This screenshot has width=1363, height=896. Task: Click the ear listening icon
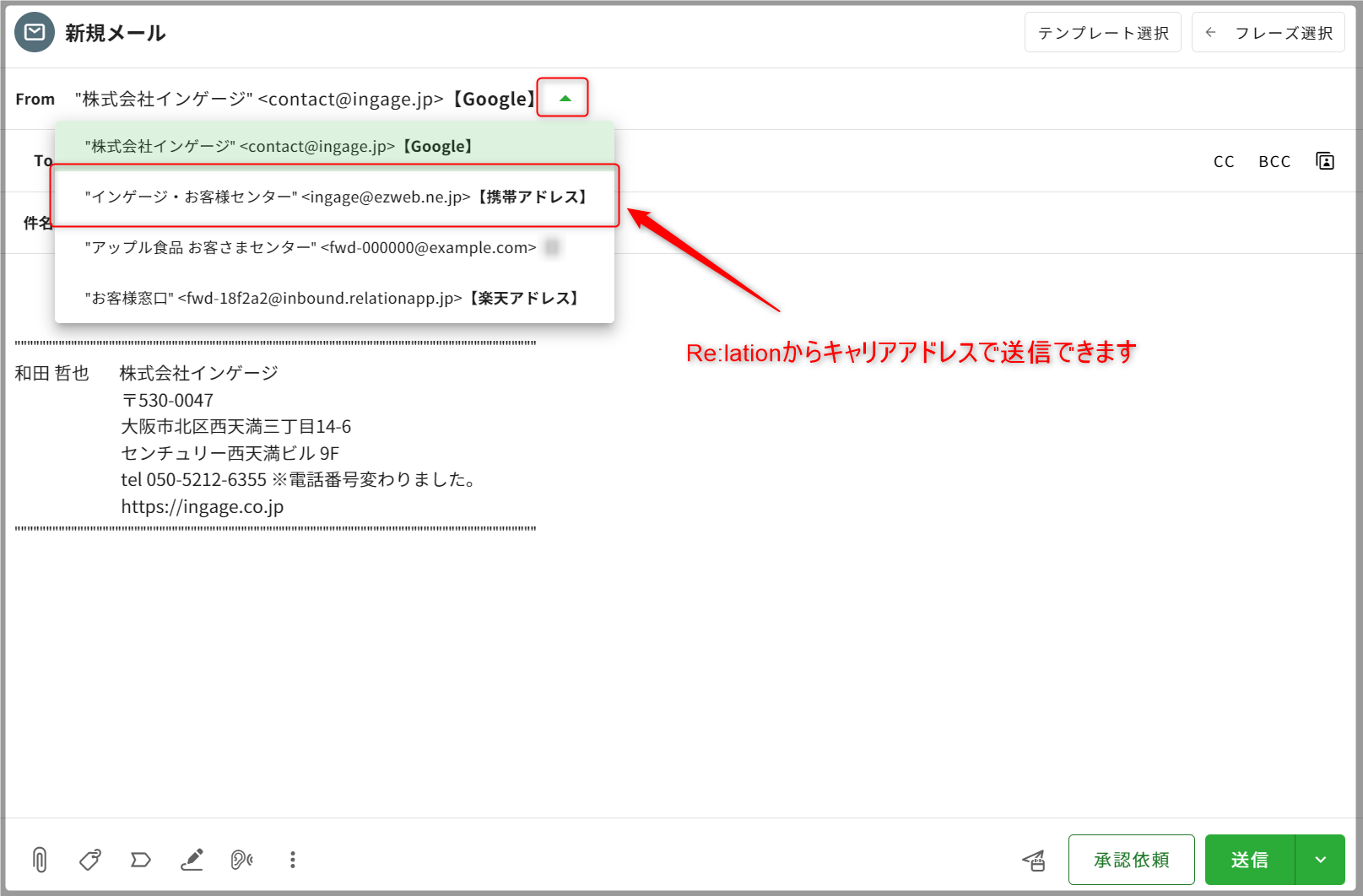click(x=242, y=860)
